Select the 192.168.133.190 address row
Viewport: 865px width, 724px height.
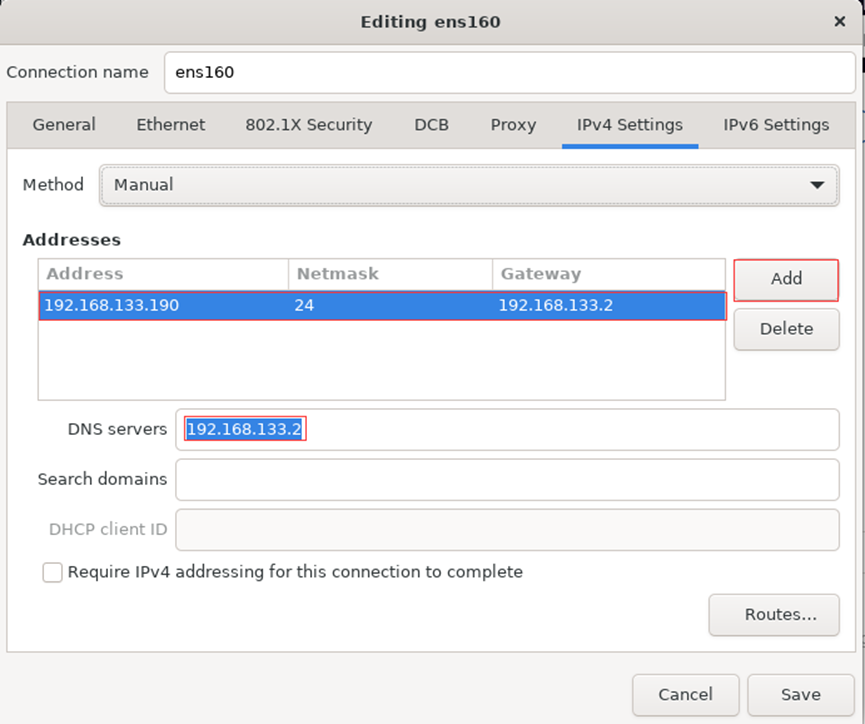point(381,306)
